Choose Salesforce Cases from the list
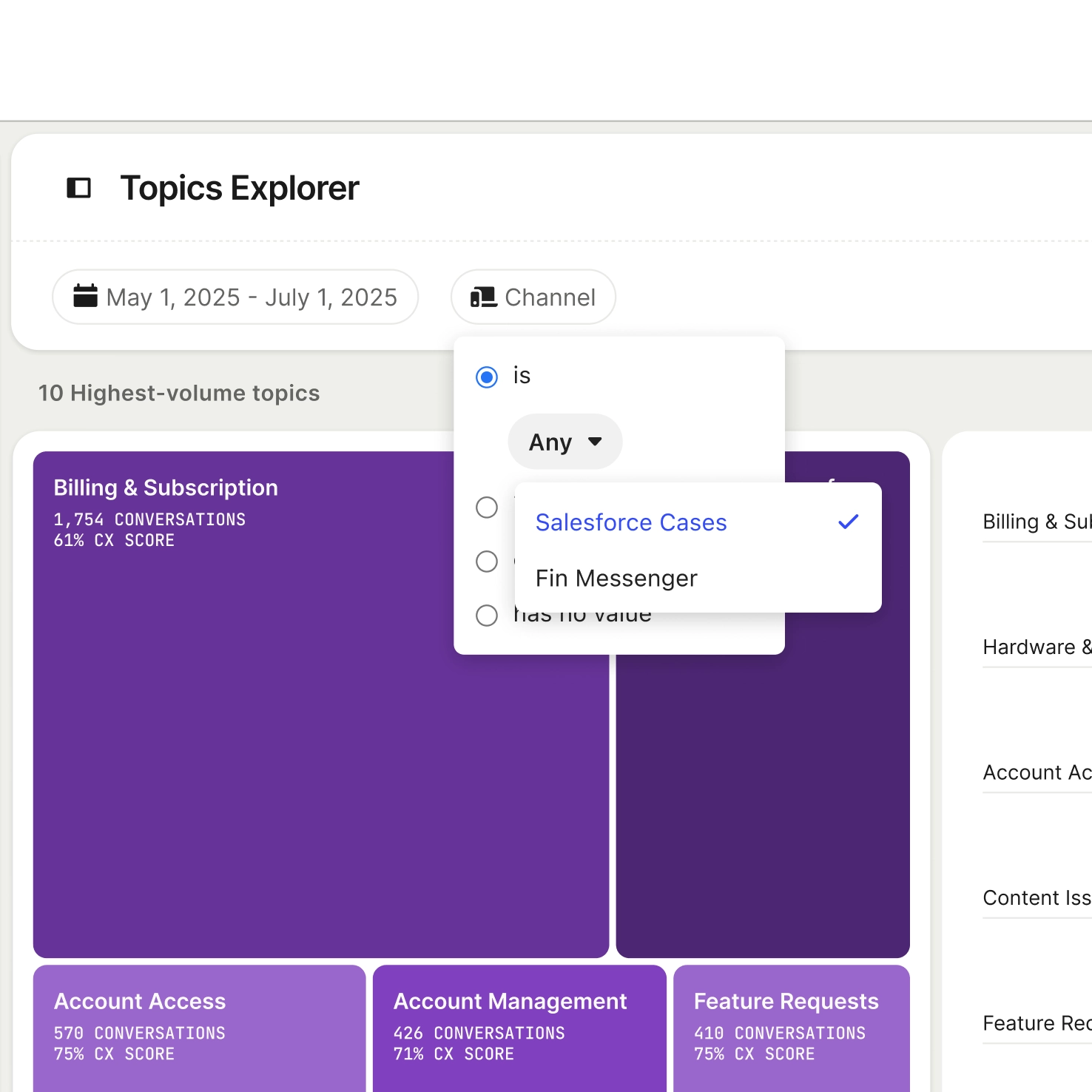The height and width of the screenshot is (1092, 1092). click(x=631, y=522)
